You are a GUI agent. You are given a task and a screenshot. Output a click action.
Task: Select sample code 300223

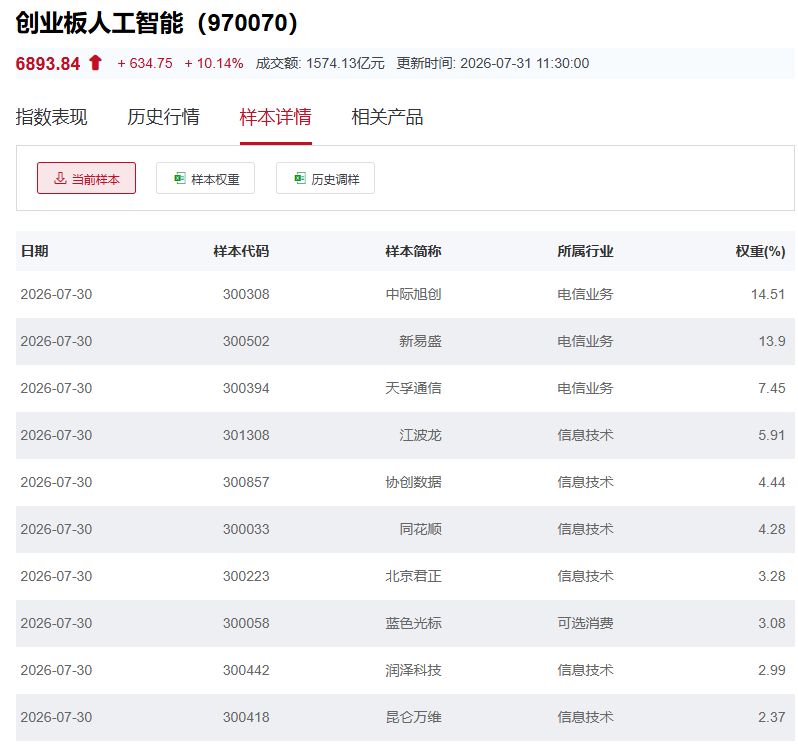(x=246, y=576)
